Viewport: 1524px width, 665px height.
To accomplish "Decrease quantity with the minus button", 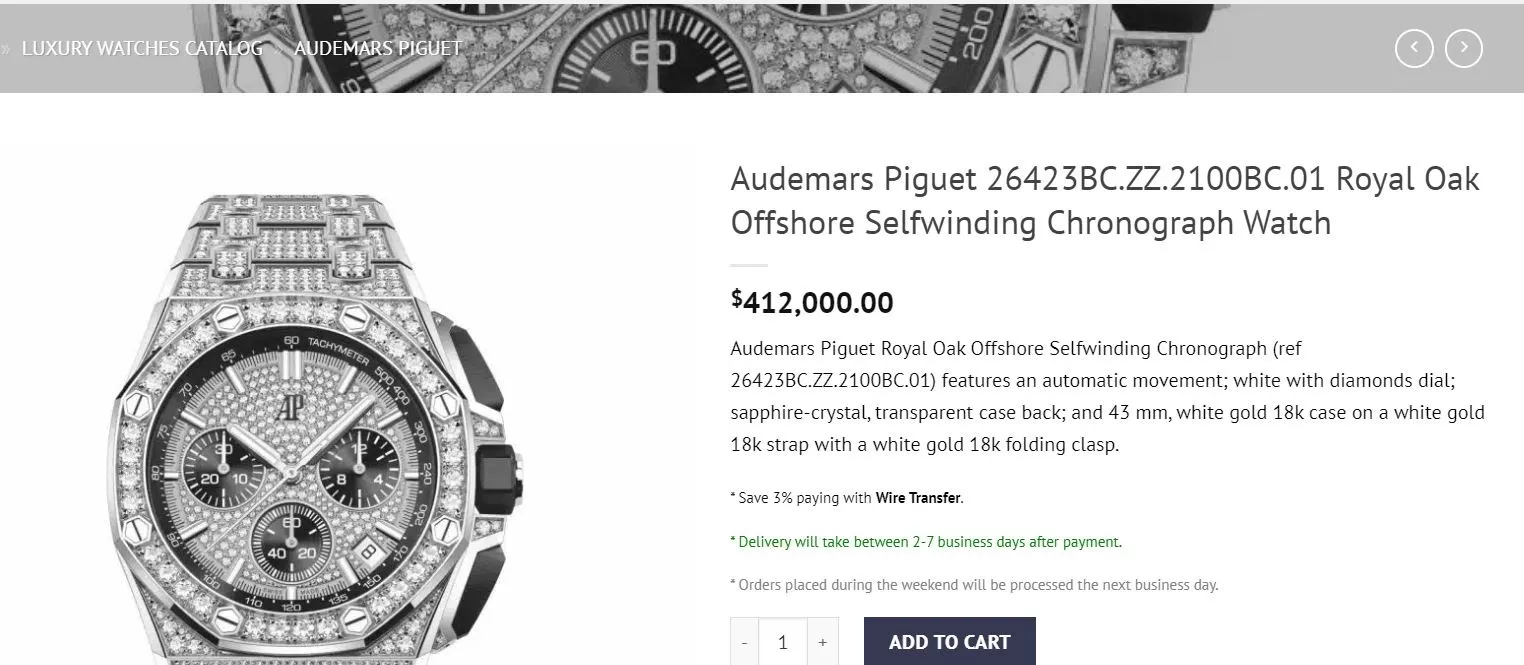I will click(x=745, y=642).
